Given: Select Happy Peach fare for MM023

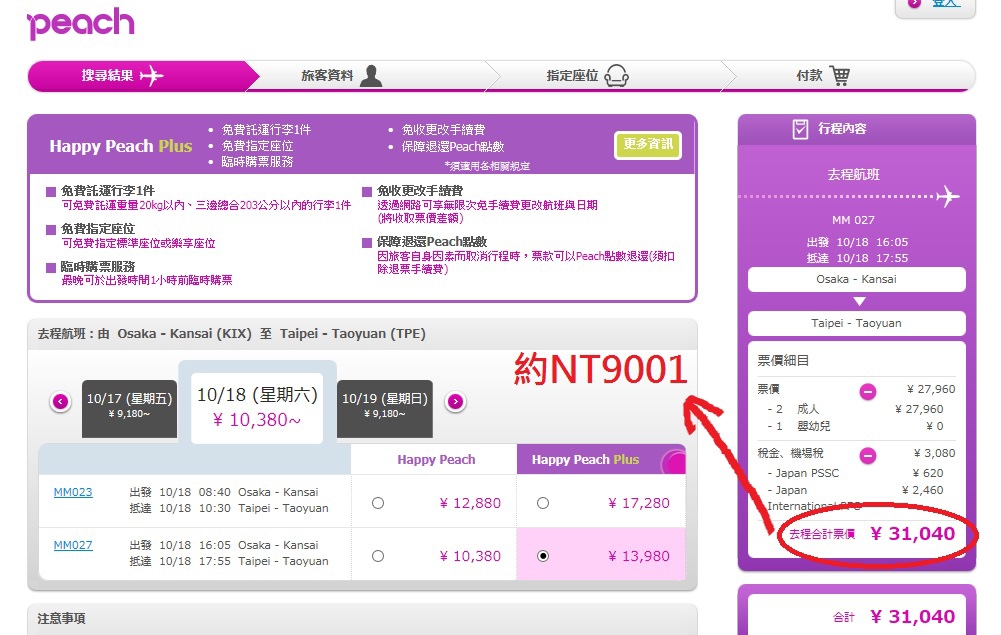Looking at the screenshot, I should pyautogui.click(x=378, y=503).
